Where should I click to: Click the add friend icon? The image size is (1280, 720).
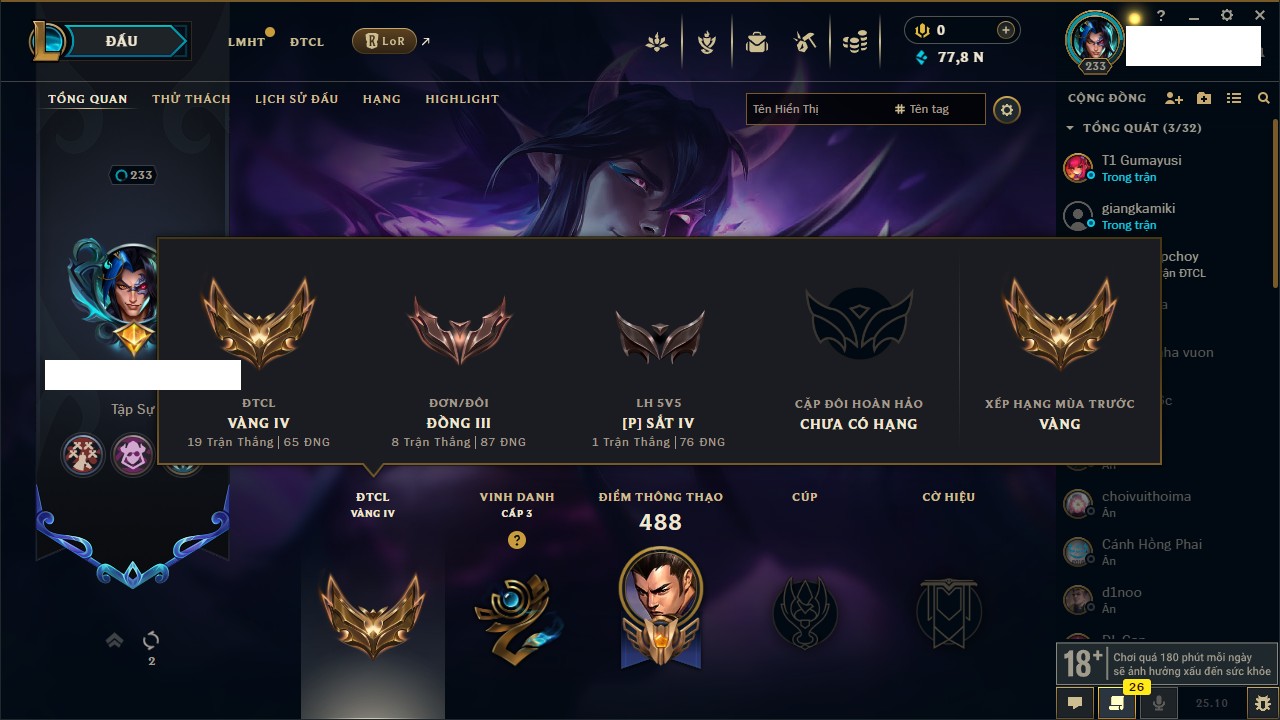pyautogui.click(x=1174, y=98)
